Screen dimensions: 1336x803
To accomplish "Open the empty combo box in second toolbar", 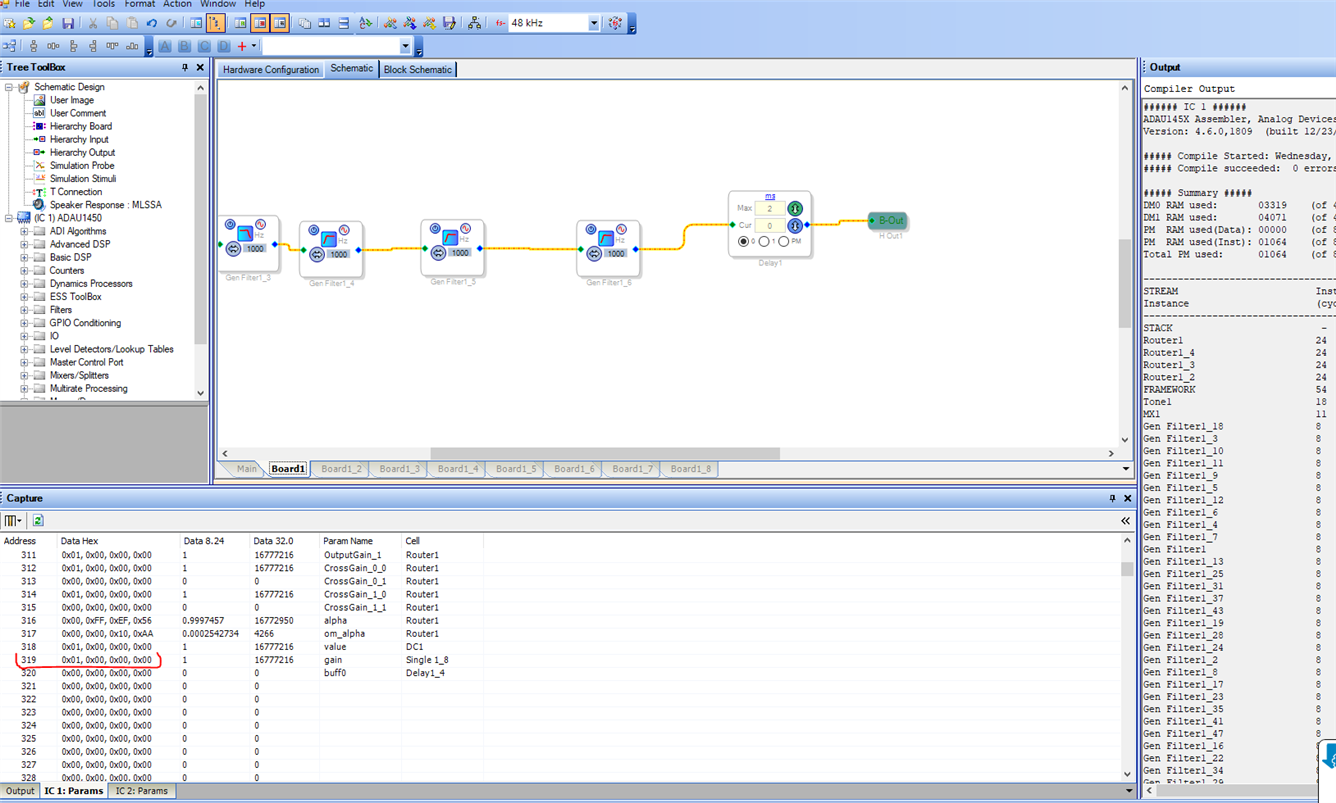I will pos(405,46).
